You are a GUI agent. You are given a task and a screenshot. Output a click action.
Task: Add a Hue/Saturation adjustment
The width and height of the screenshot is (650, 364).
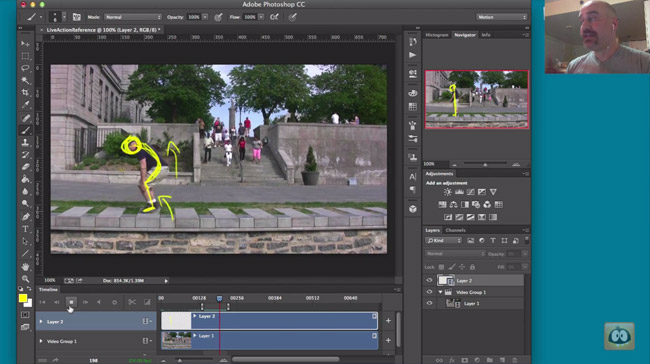coord(442,204)
